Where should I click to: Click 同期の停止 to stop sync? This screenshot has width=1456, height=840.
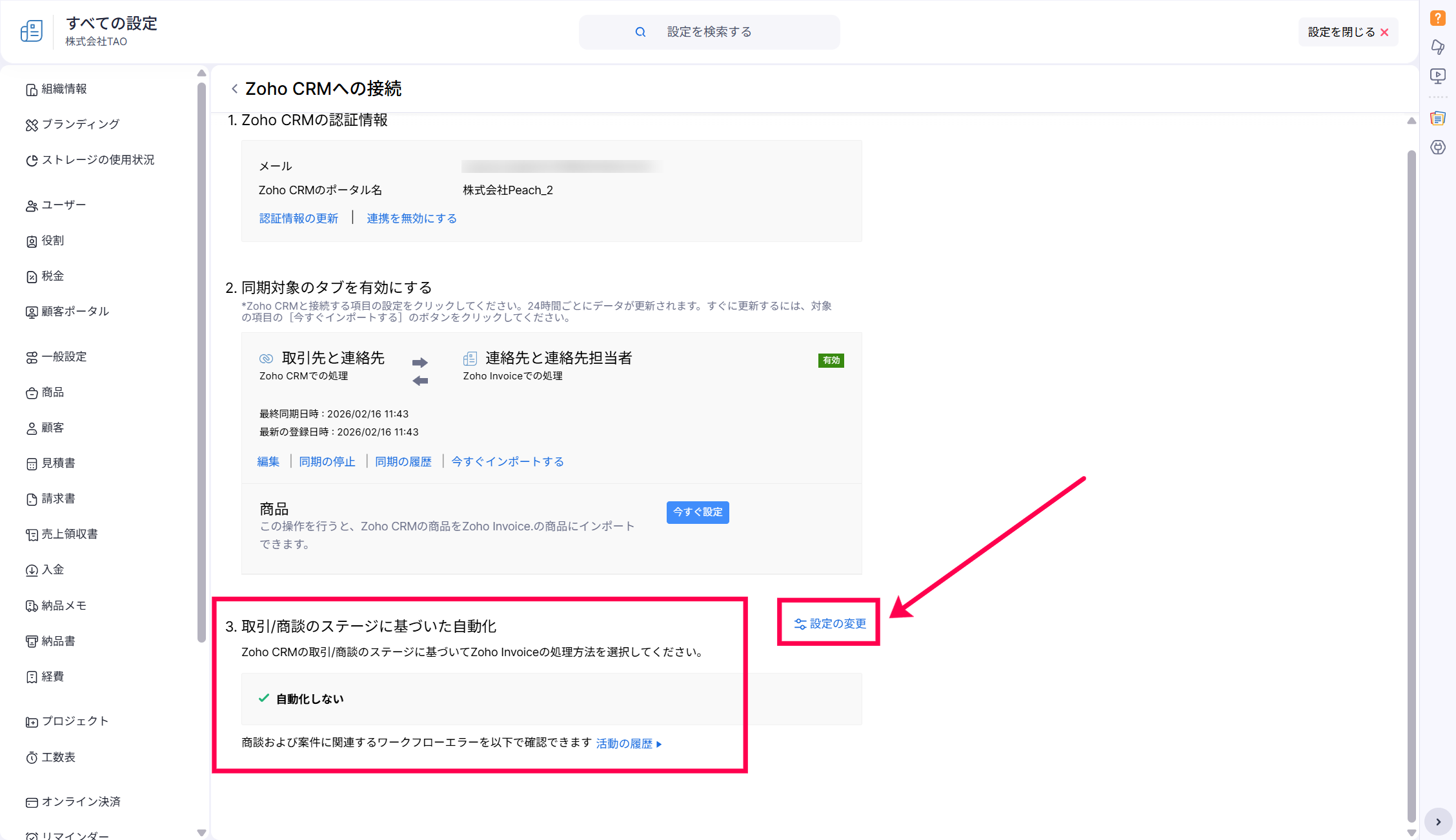click(x=327, y=462)
